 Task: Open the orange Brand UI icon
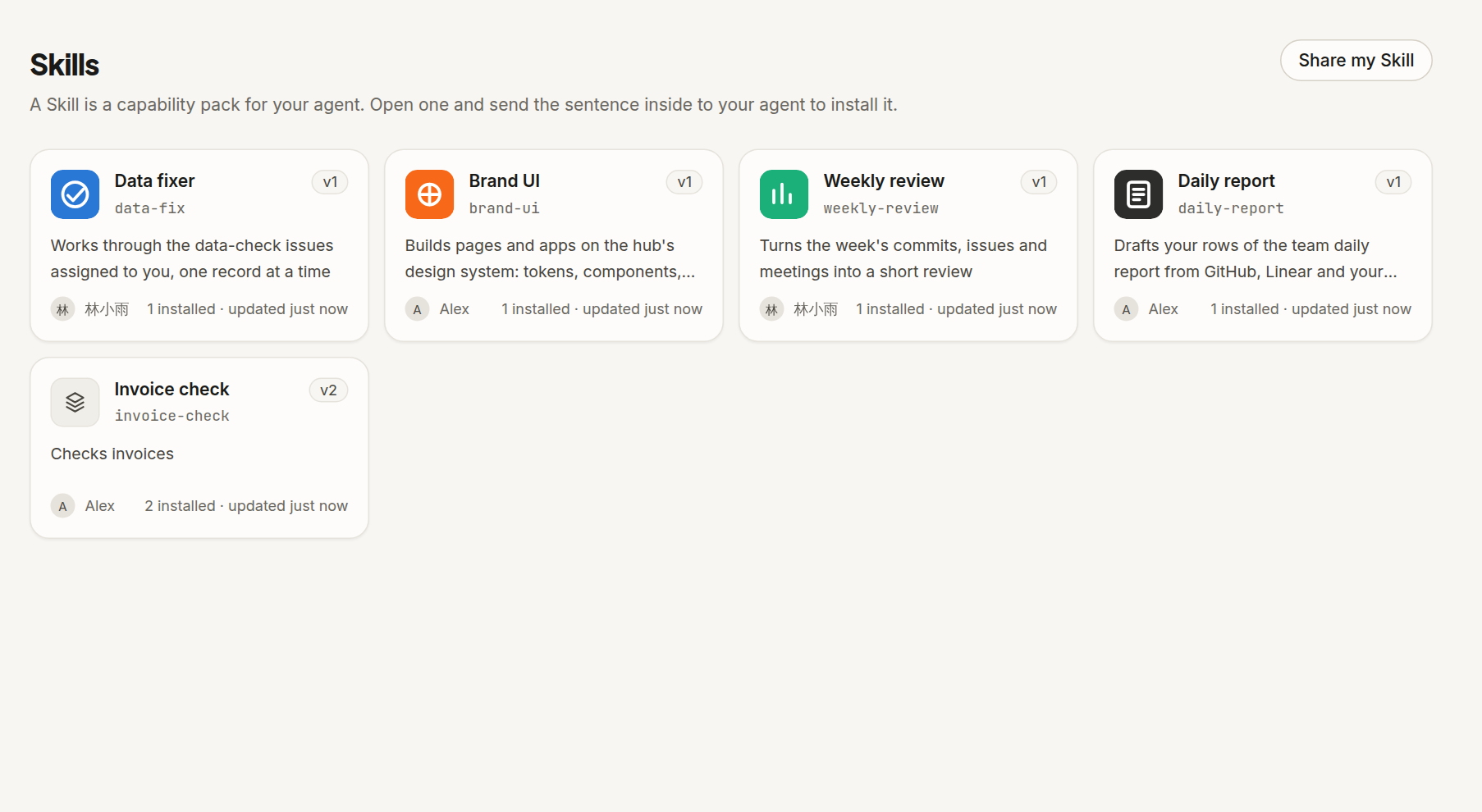point(429,194)
